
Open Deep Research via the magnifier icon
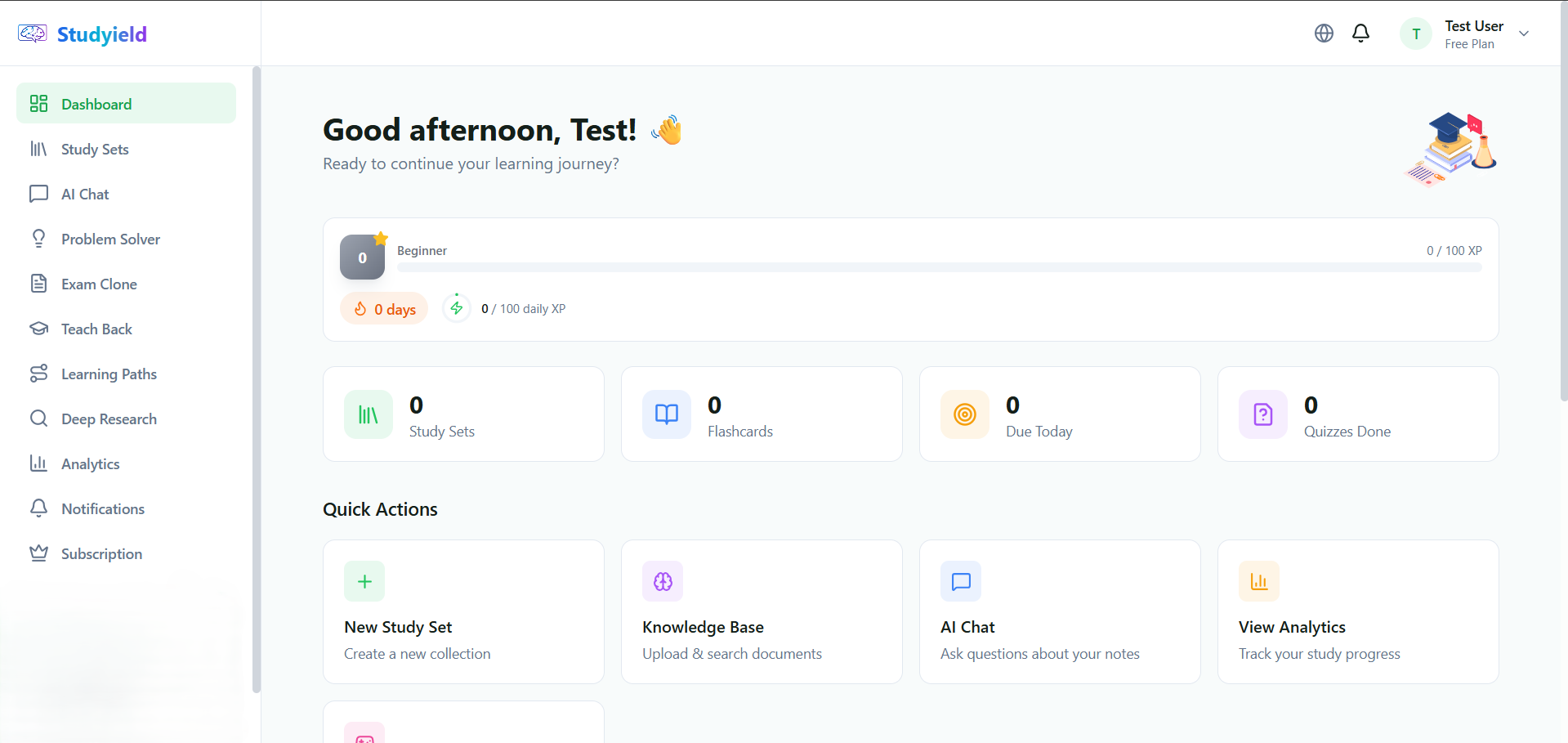click(x=39, y=418)
